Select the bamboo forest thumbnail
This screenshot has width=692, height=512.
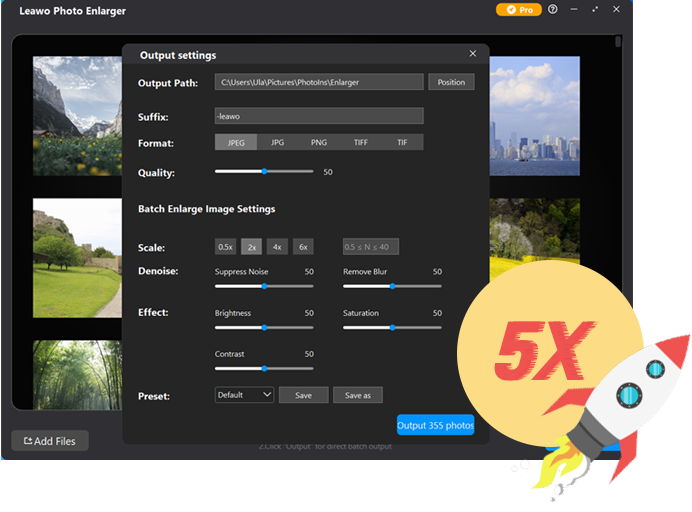click(77, 375)
